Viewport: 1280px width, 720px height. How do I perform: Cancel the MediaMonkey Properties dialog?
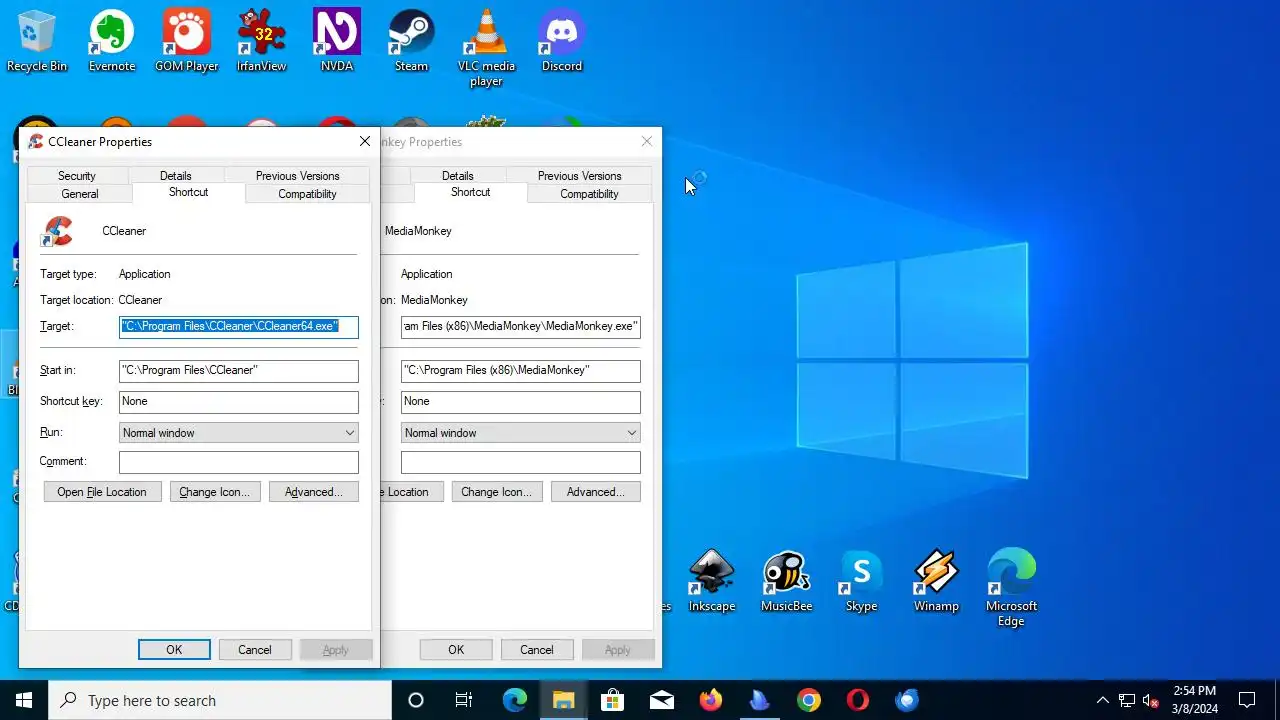(537, 650)
